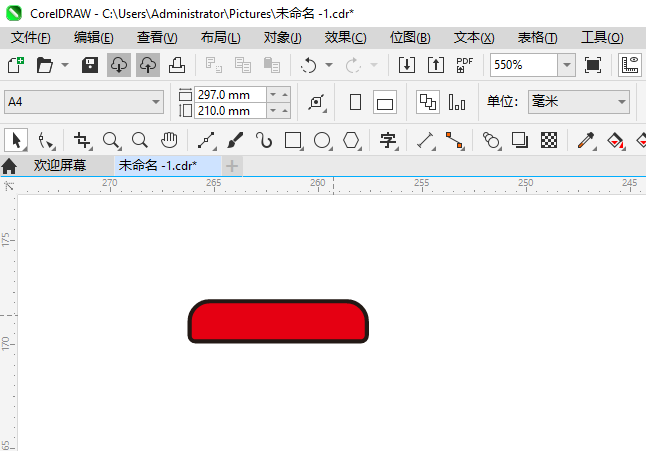Viewport: 646px width, 451px height.
Task: Select the Ellipse tool
Action: (x=322, y=140)
